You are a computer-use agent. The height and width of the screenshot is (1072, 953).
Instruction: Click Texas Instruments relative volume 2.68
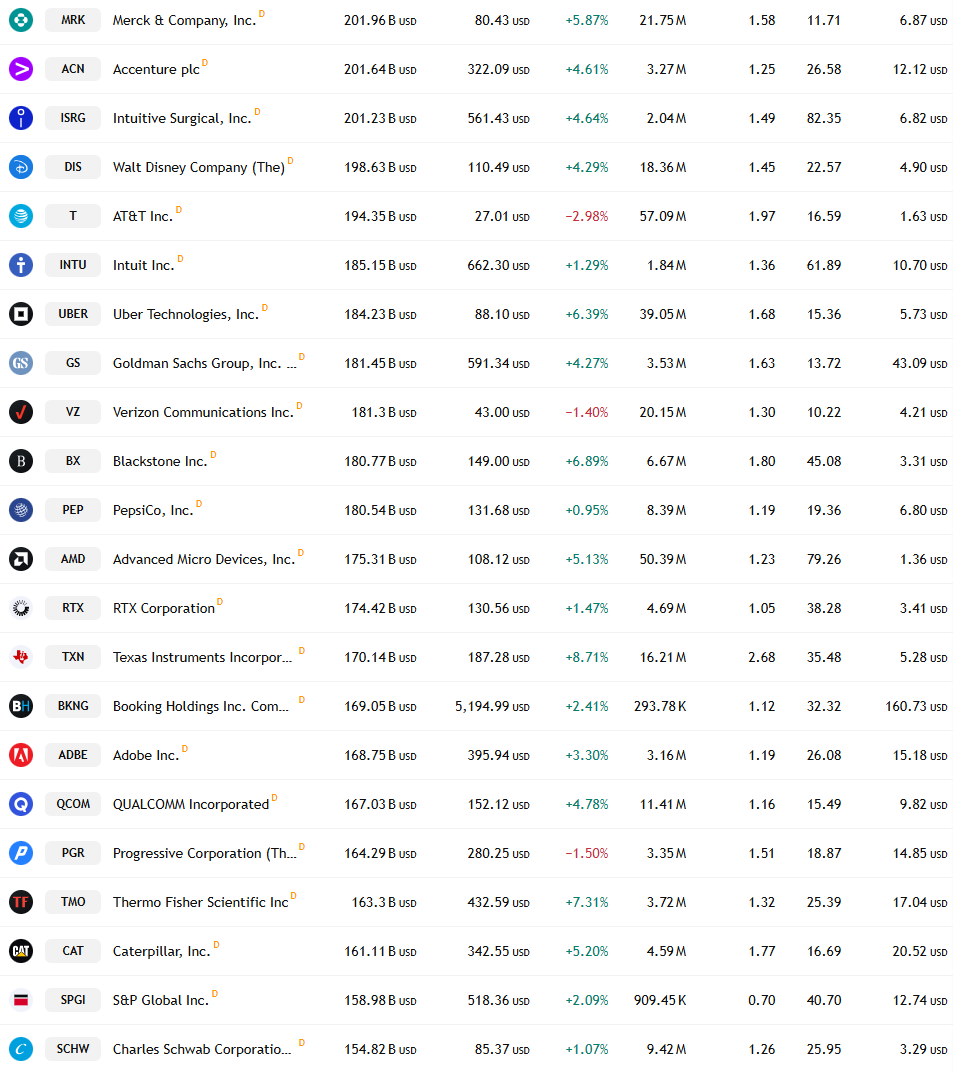762,658
